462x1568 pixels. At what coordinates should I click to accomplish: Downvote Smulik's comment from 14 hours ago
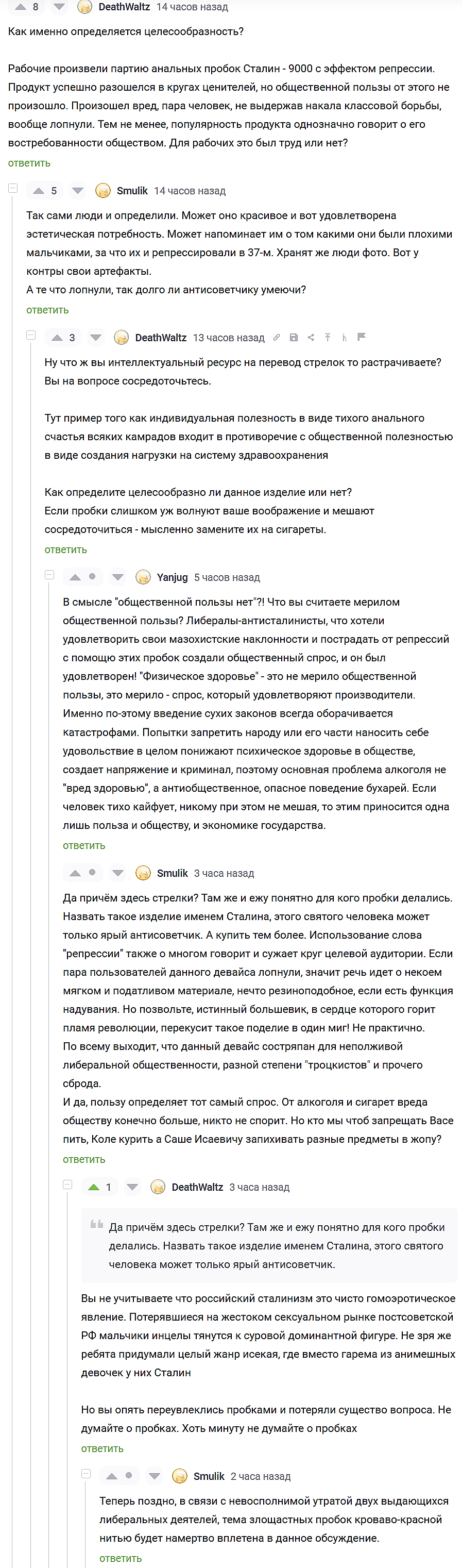point(78,191)
